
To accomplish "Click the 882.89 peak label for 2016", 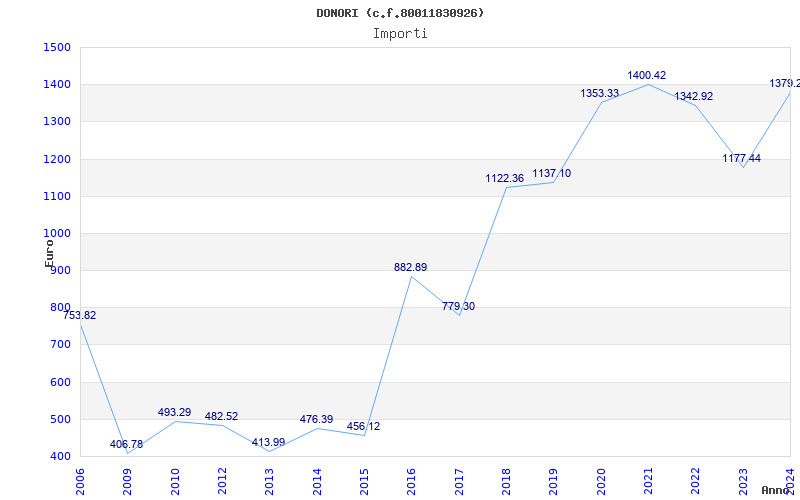I will tap(410, 267).
